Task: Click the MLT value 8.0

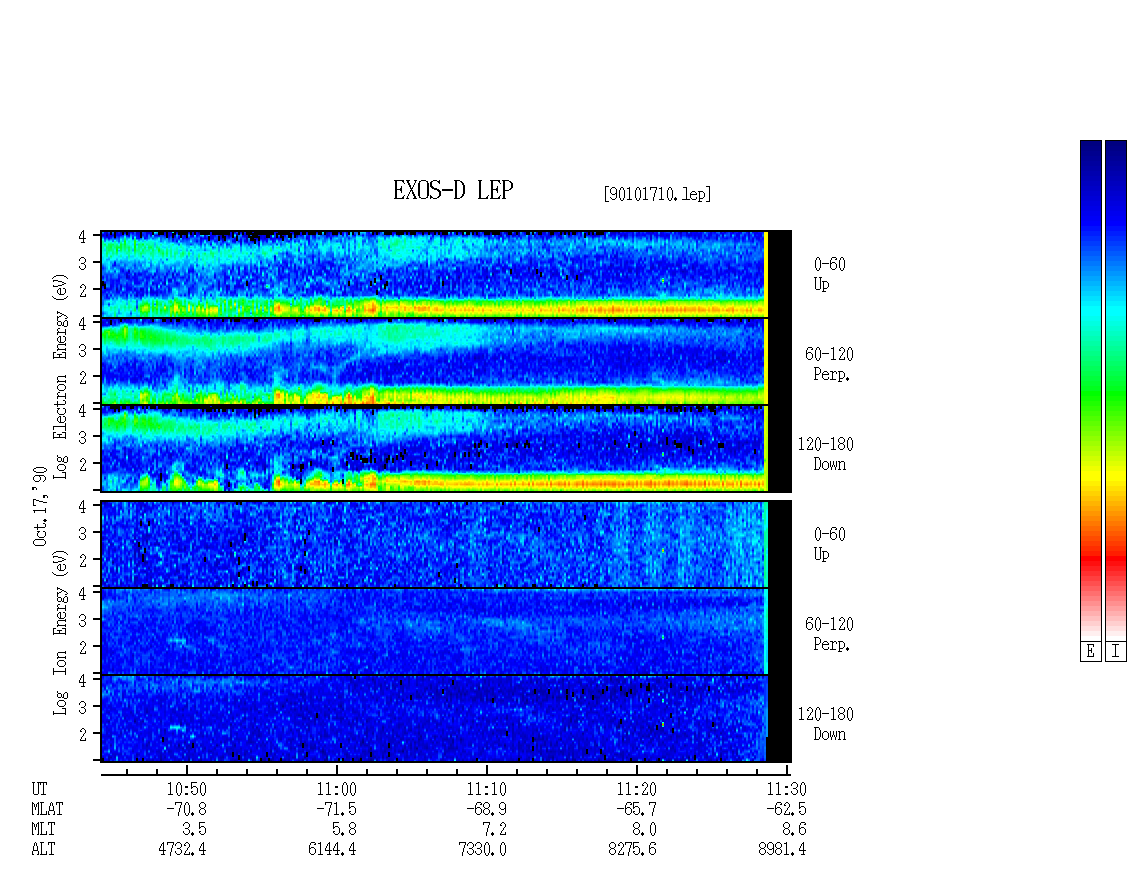Action: click(x=644, y=830)
